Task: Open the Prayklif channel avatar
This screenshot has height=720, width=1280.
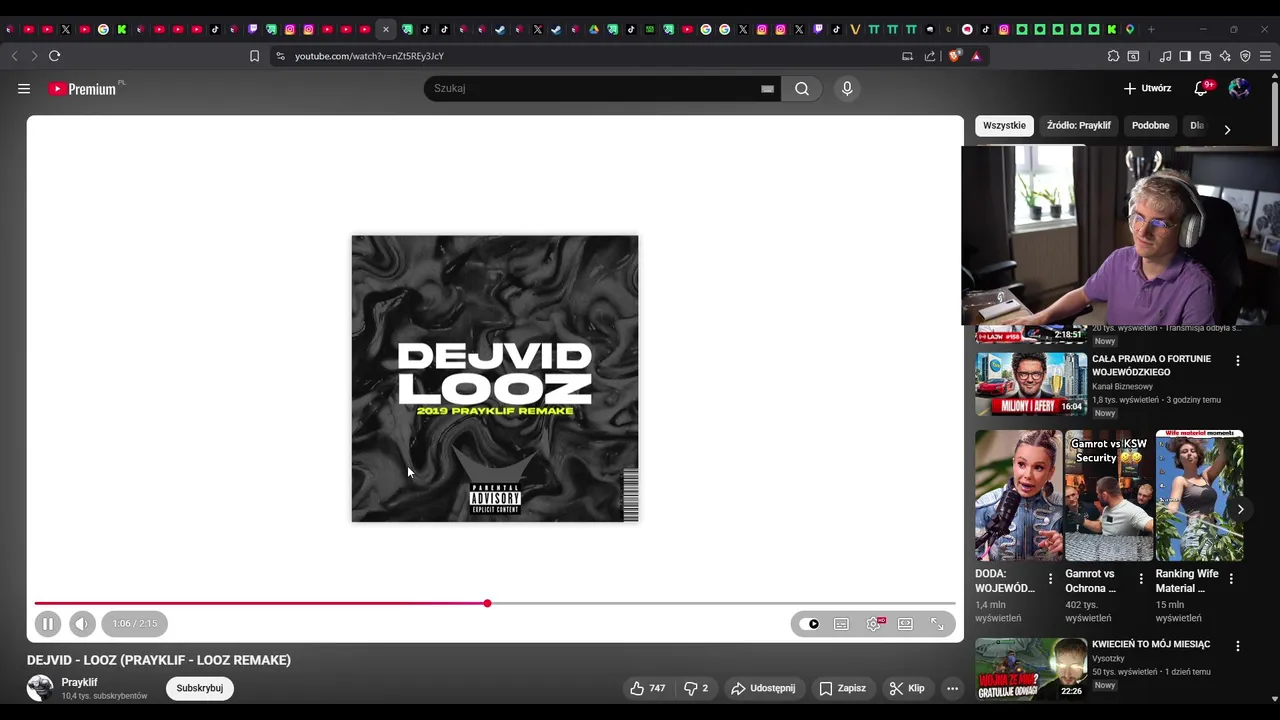Action: [40, 688]
